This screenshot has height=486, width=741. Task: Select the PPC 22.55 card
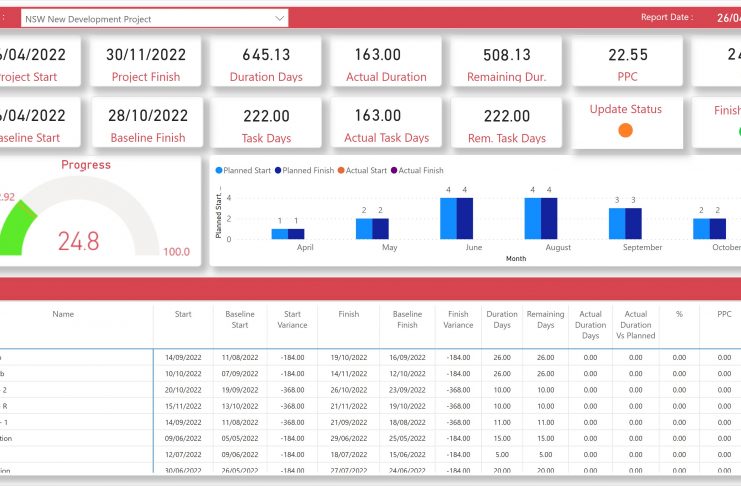click(628, 63)
